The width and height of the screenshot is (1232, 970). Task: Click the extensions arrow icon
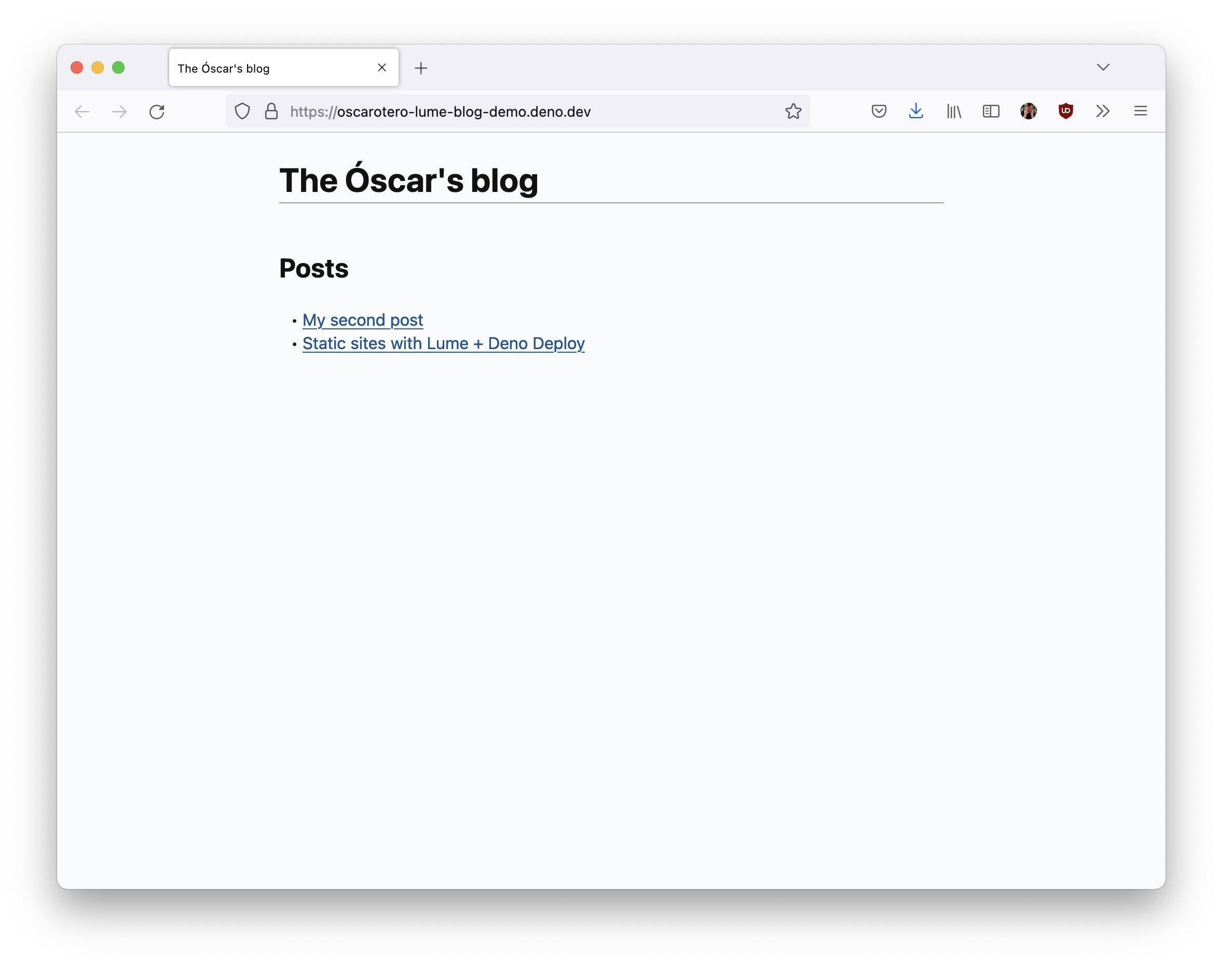tap(1101, 111)
